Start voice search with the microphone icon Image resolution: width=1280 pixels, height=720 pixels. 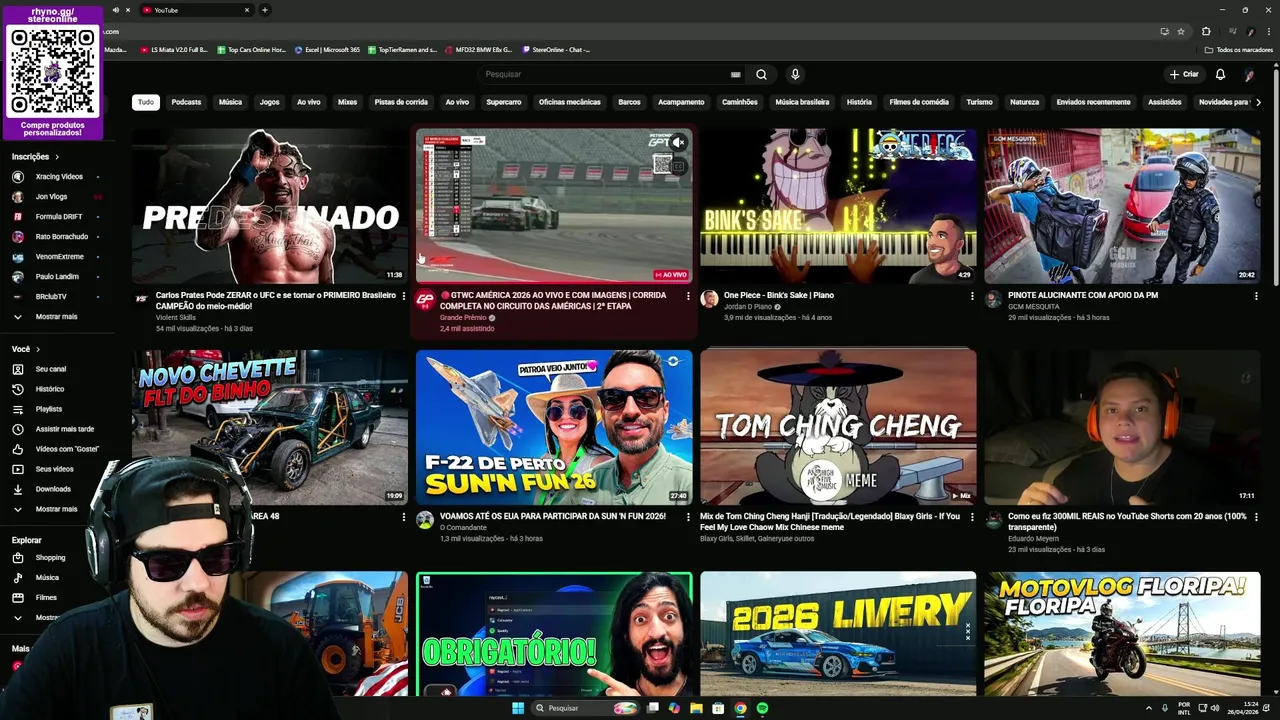pyautogui.click(x=795, y=74)
